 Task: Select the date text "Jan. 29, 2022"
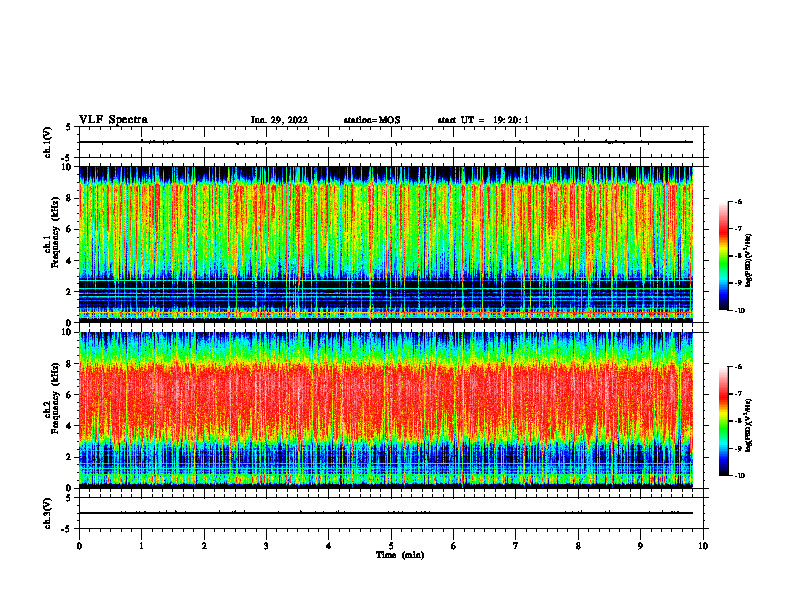[x=279, y=120]
